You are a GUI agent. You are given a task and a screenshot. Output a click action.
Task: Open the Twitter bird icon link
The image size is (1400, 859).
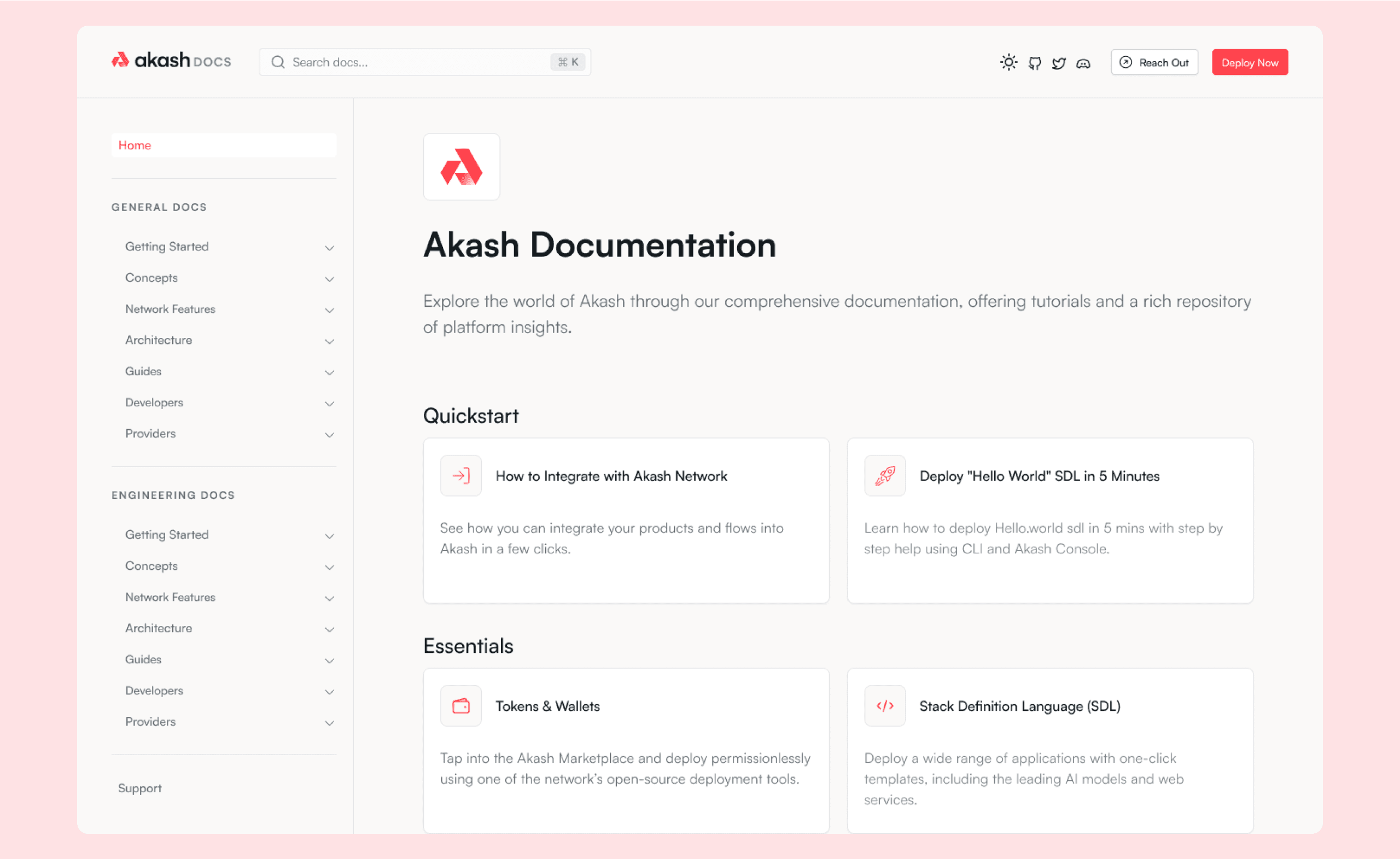[1059, 63]
